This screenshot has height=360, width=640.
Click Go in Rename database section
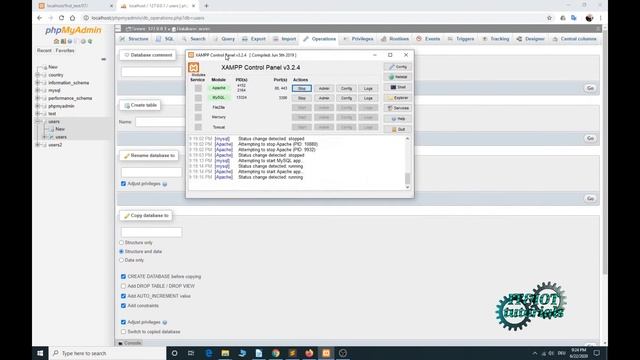point(590,198)
